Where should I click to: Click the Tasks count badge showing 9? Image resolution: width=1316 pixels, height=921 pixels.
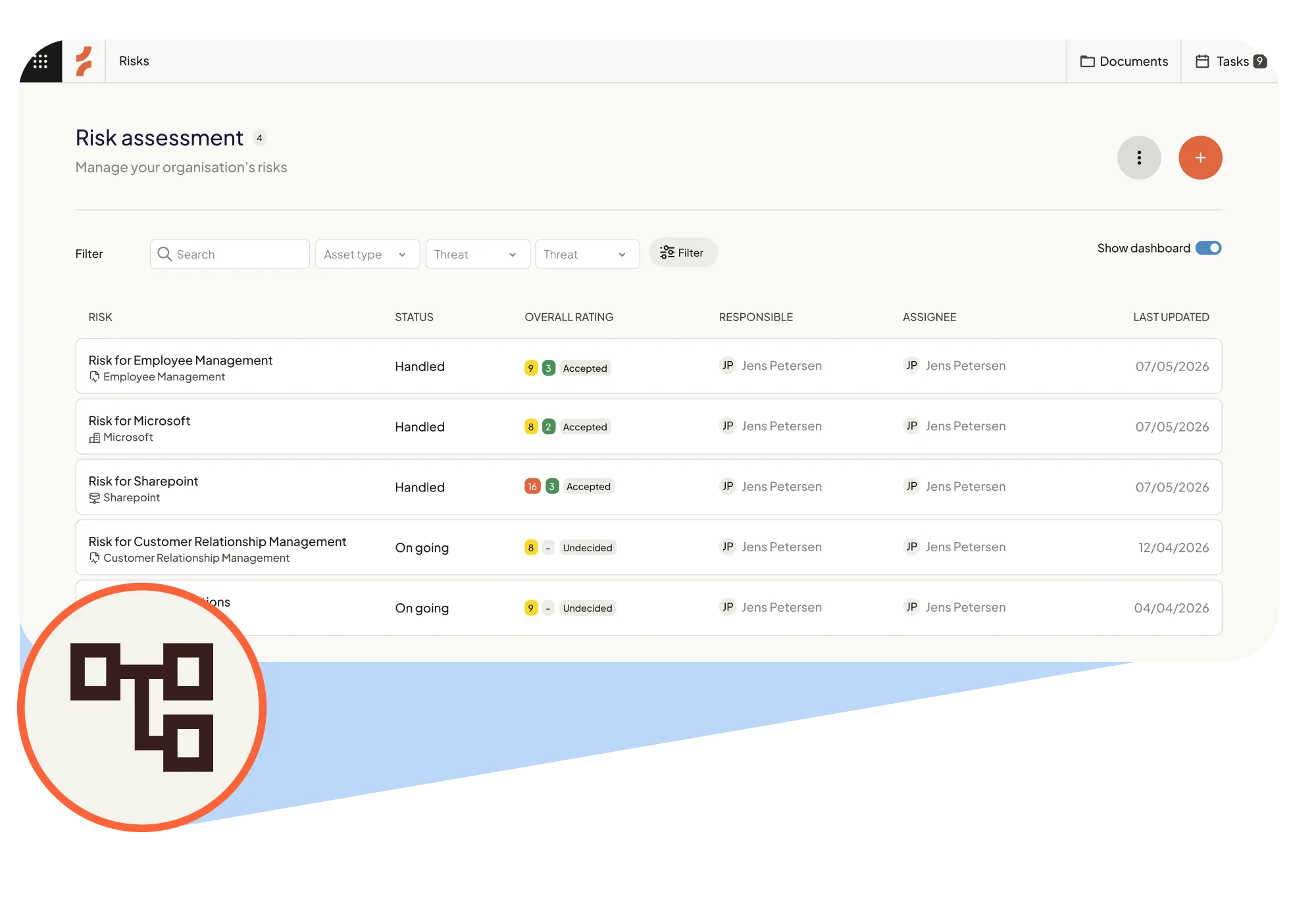pyautogui.click(x=1260, y=61)
